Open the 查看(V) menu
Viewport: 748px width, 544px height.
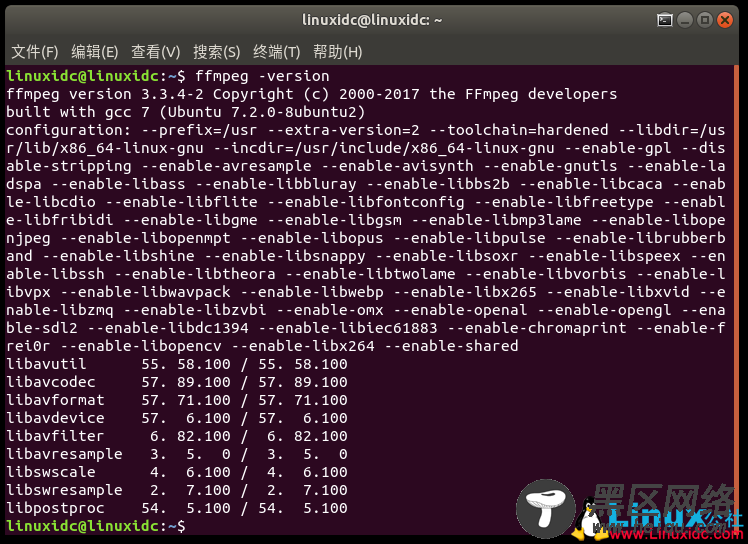tap(156, 52)
